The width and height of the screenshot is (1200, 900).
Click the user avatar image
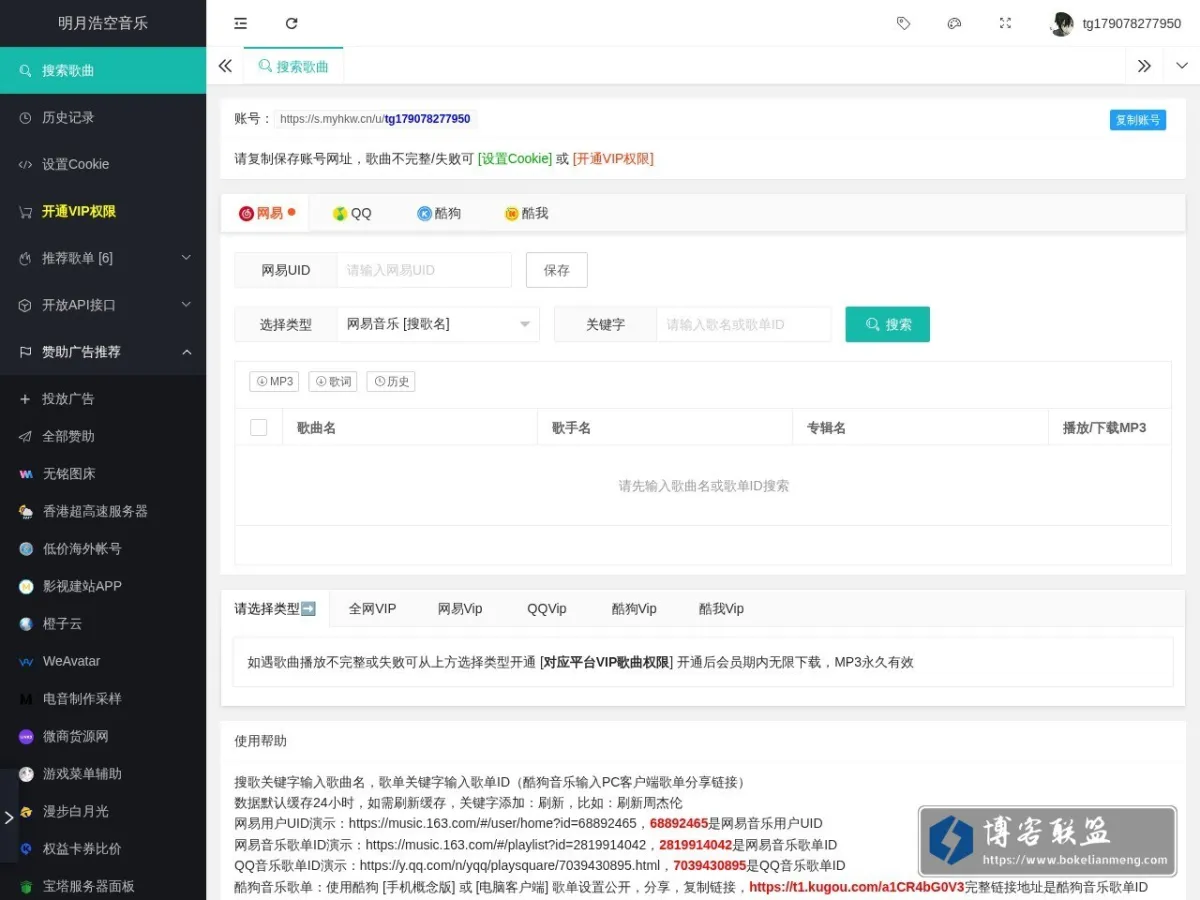(x=1061, y=24)
